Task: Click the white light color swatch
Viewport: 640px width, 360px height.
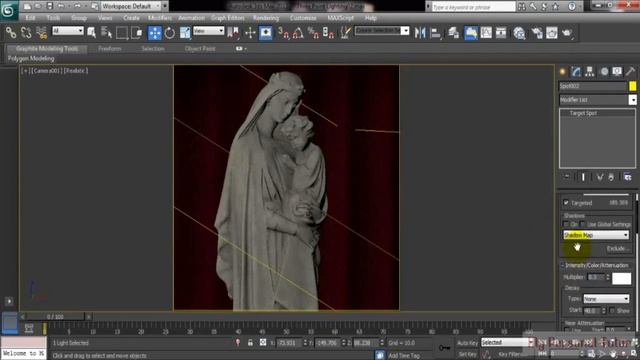Action: click(x=622, y=278)
